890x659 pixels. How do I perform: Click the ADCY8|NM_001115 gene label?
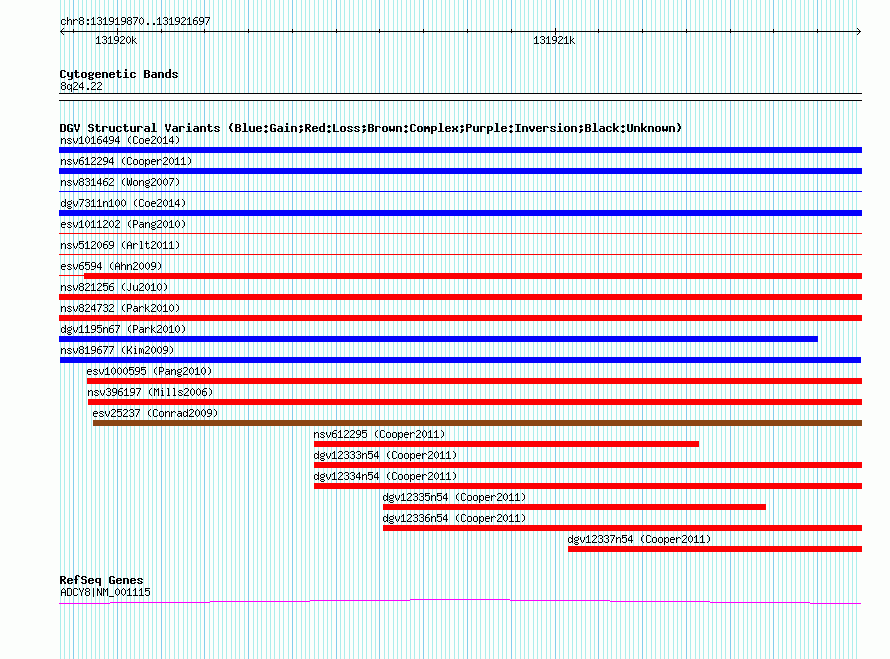point(105,592)
